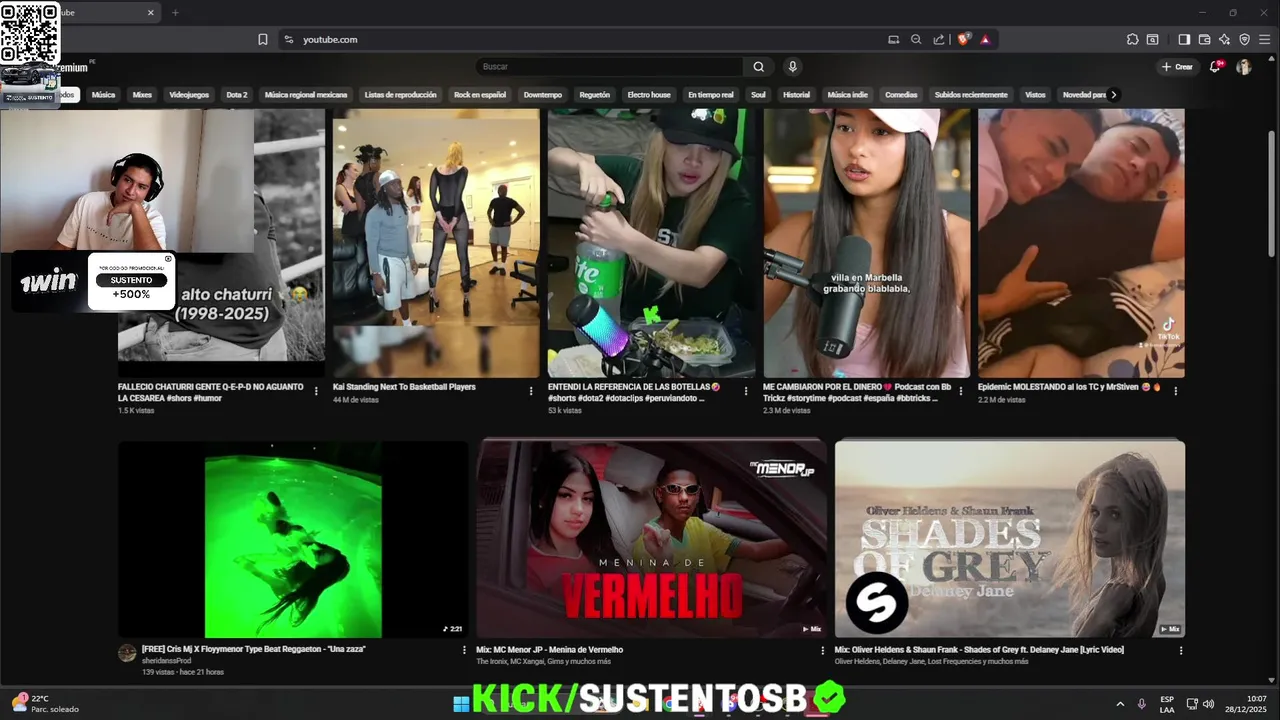This screenshot has height=720, width=1280.
Task: Open site settings icon beside youtube.com
Action: pyautogui.click(x=289, y=39)
